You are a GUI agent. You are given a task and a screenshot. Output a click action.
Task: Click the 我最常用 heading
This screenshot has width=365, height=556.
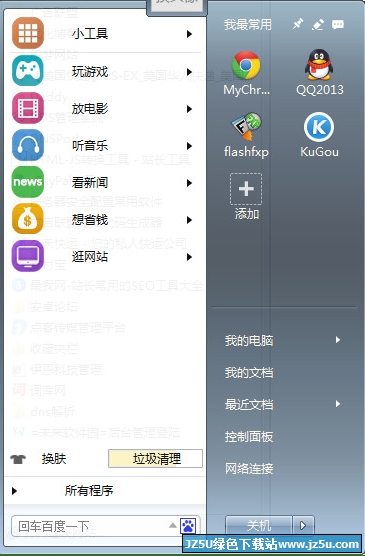pos(248,24)
